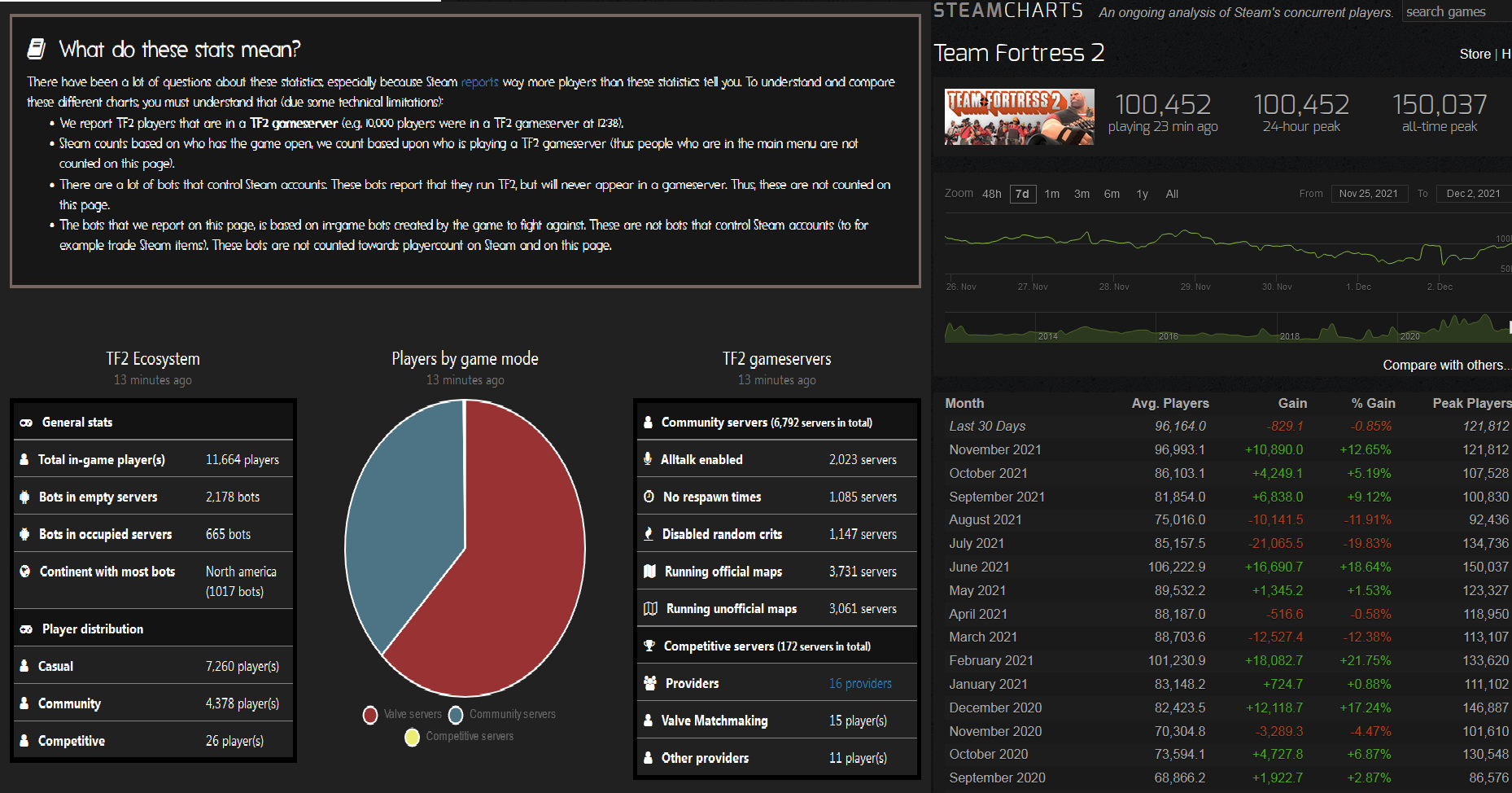Click the search games input field
This screenshot has width=1512, height=793.
coord(1457,11)
